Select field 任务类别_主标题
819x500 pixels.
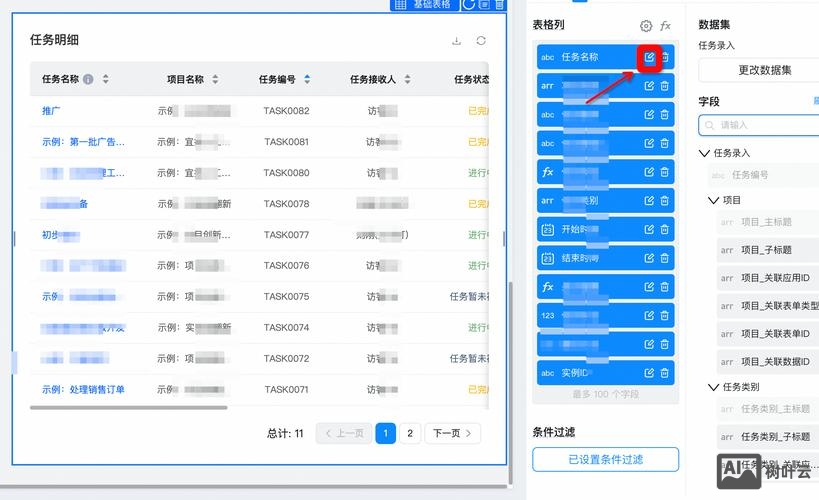click(x=767, y=409)
